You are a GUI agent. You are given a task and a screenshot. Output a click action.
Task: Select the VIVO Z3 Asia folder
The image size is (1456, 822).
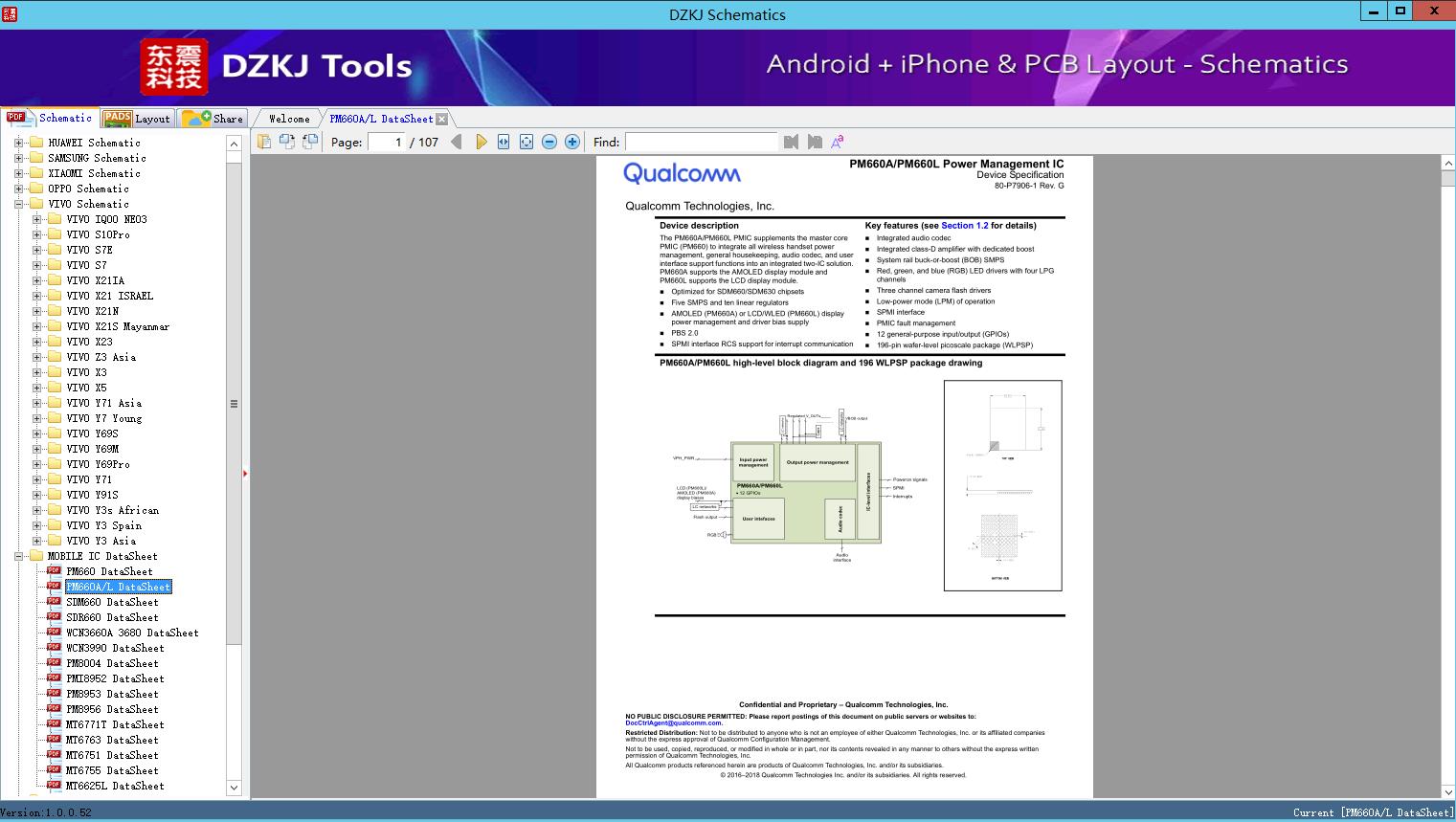(101, 357)
